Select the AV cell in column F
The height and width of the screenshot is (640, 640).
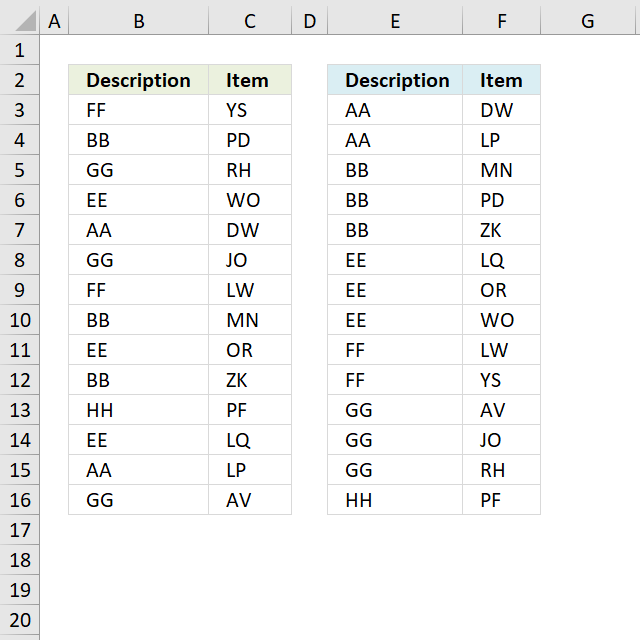point(502,410)
